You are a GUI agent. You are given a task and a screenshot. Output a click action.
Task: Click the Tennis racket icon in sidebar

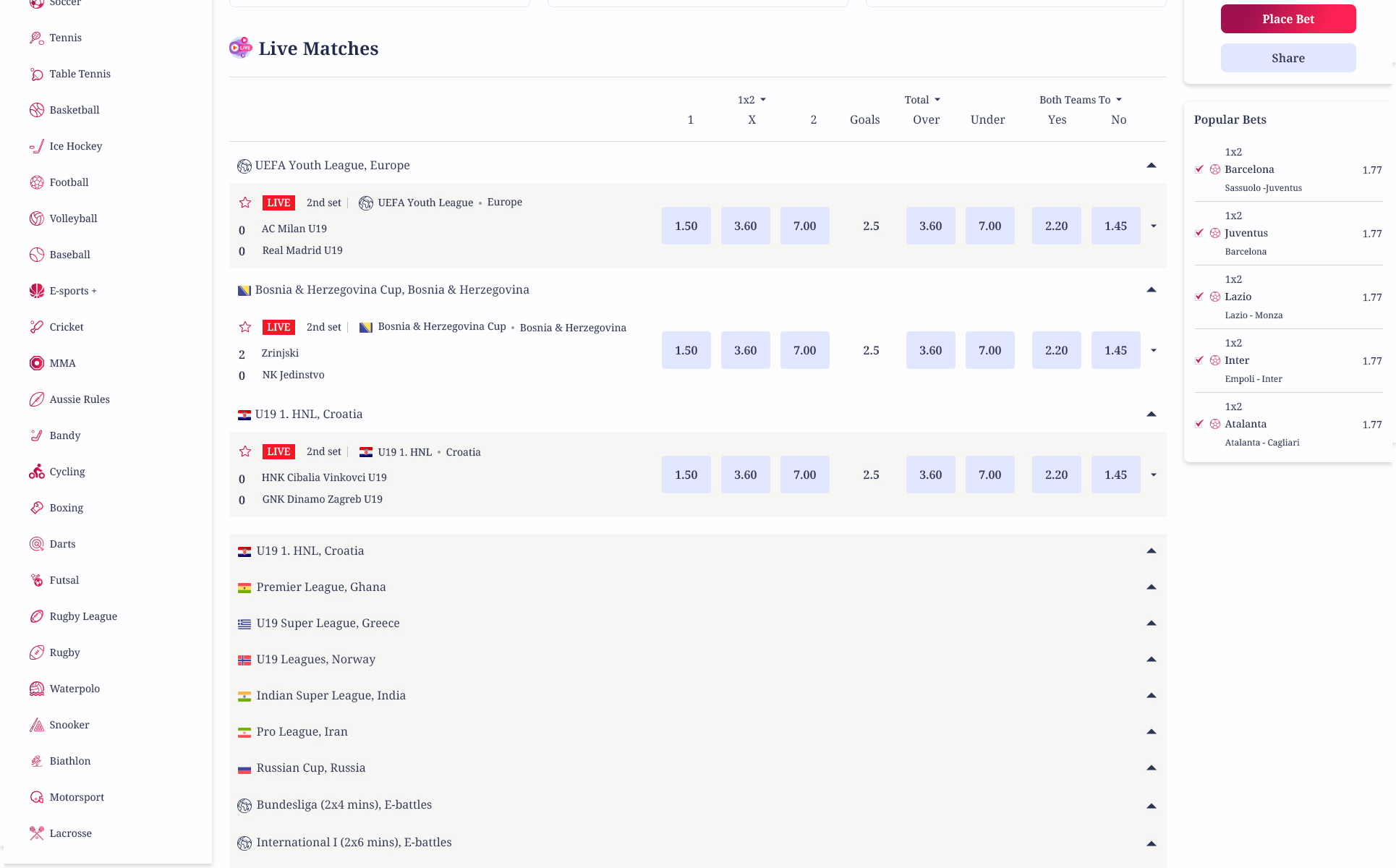36,38
